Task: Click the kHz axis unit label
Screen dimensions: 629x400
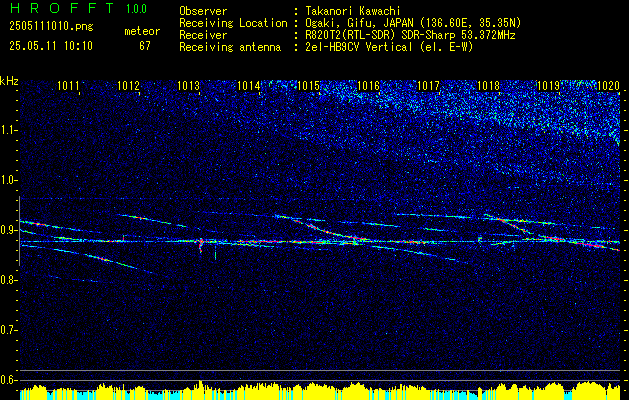Action: pos(9,81)
